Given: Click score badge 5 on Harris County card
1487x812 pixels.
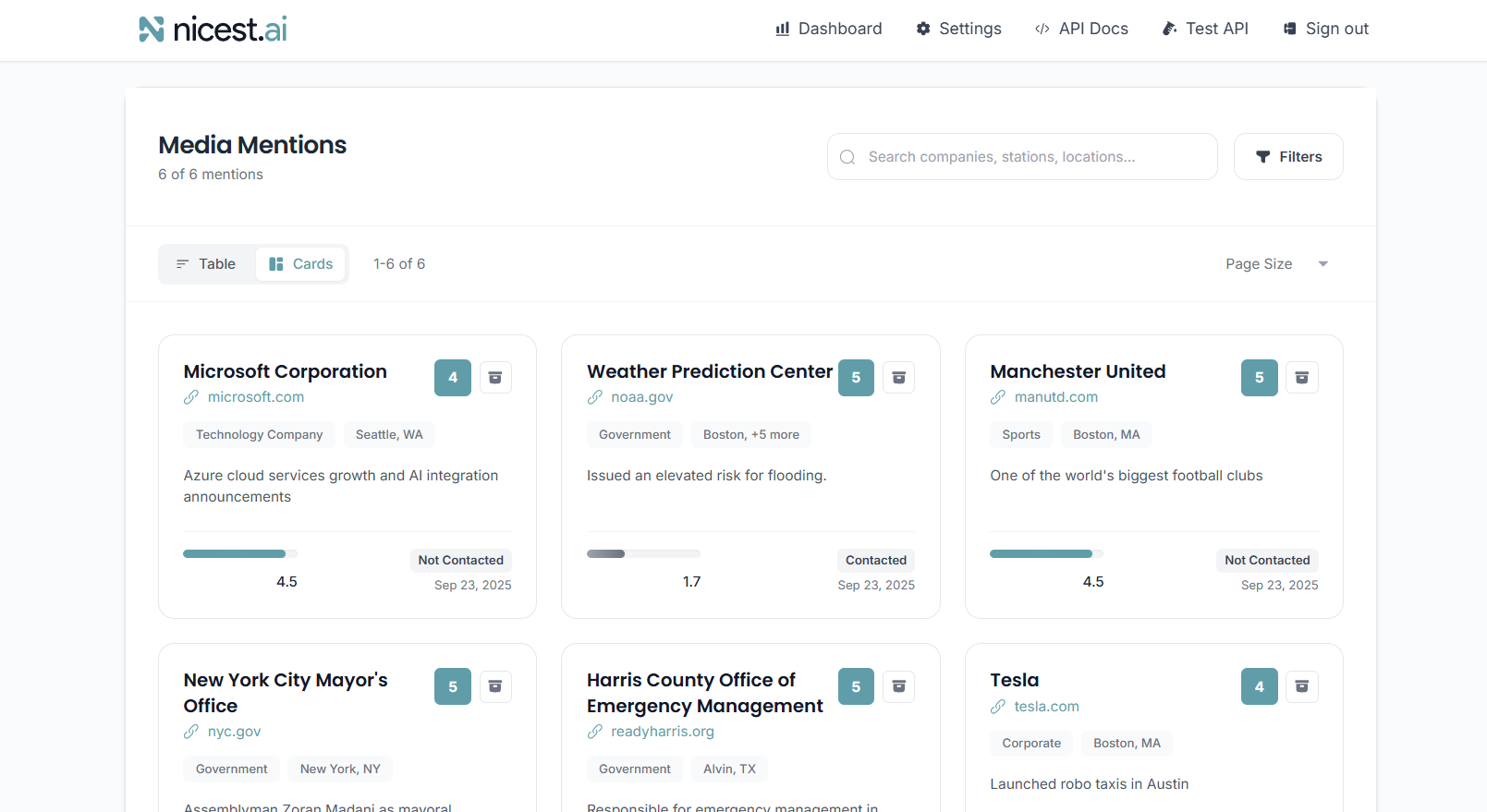Looking at the screenshot, I should [x=856, y=686].
